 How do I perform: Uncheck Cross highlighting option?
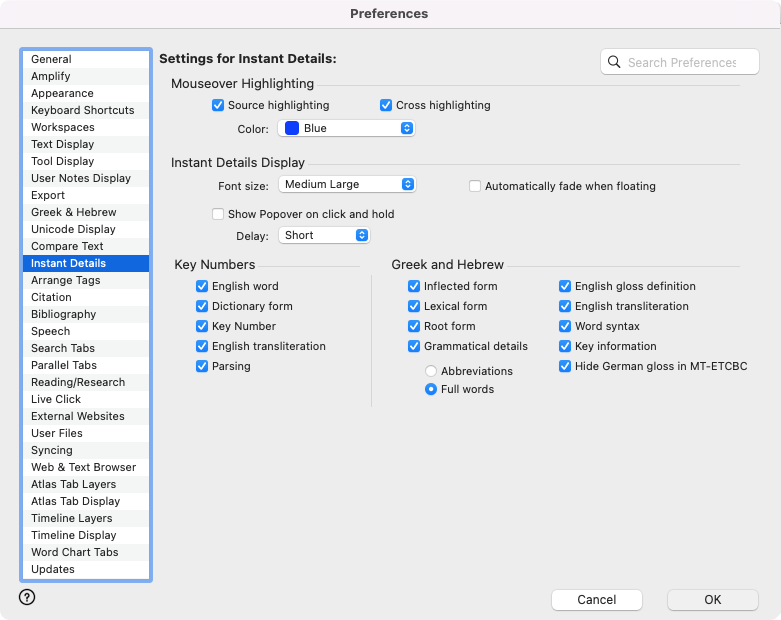(x=386, y=105)
